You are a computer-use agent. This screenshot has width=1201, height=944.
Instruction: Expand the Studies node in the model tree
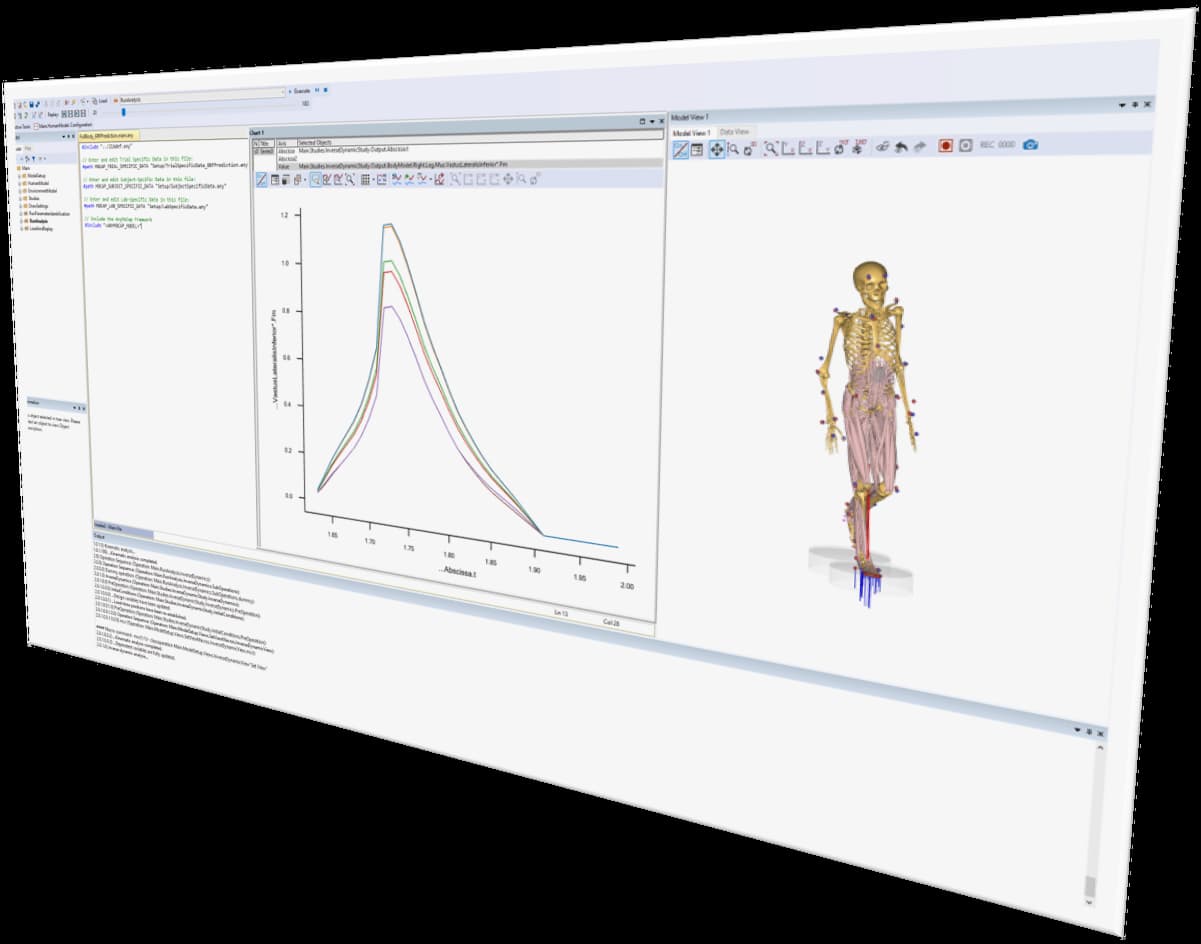(20, 198)
